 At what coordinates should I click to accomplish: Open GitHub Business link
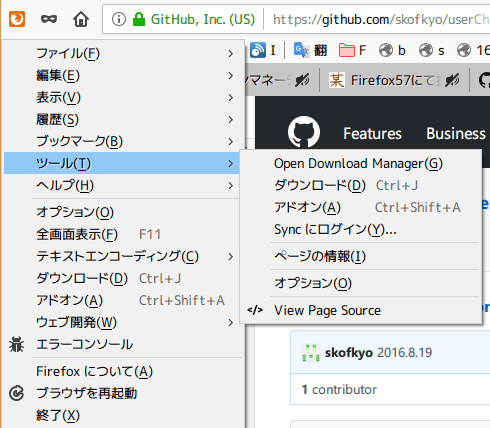(x=456, y=134)
